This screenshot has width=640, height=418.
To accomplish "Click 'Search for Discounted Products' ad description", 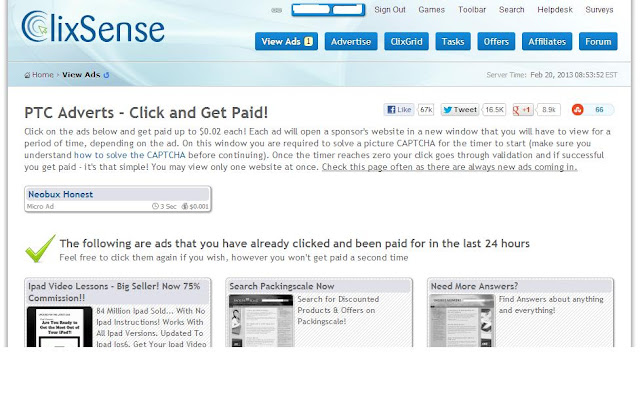I will [x=338, y=310].
